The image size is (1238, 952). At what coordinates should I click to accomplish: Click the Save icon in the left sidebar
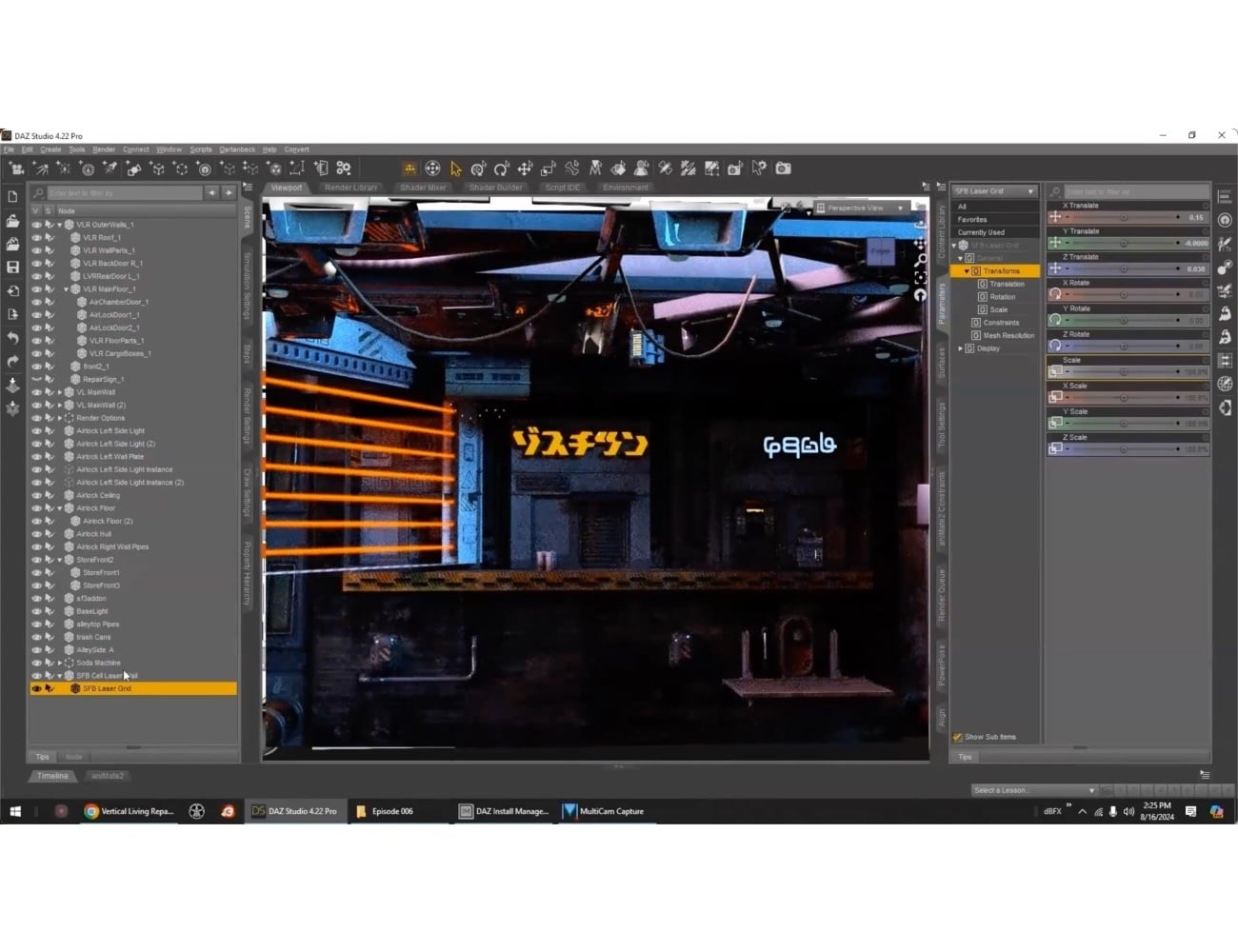point(12,268)
